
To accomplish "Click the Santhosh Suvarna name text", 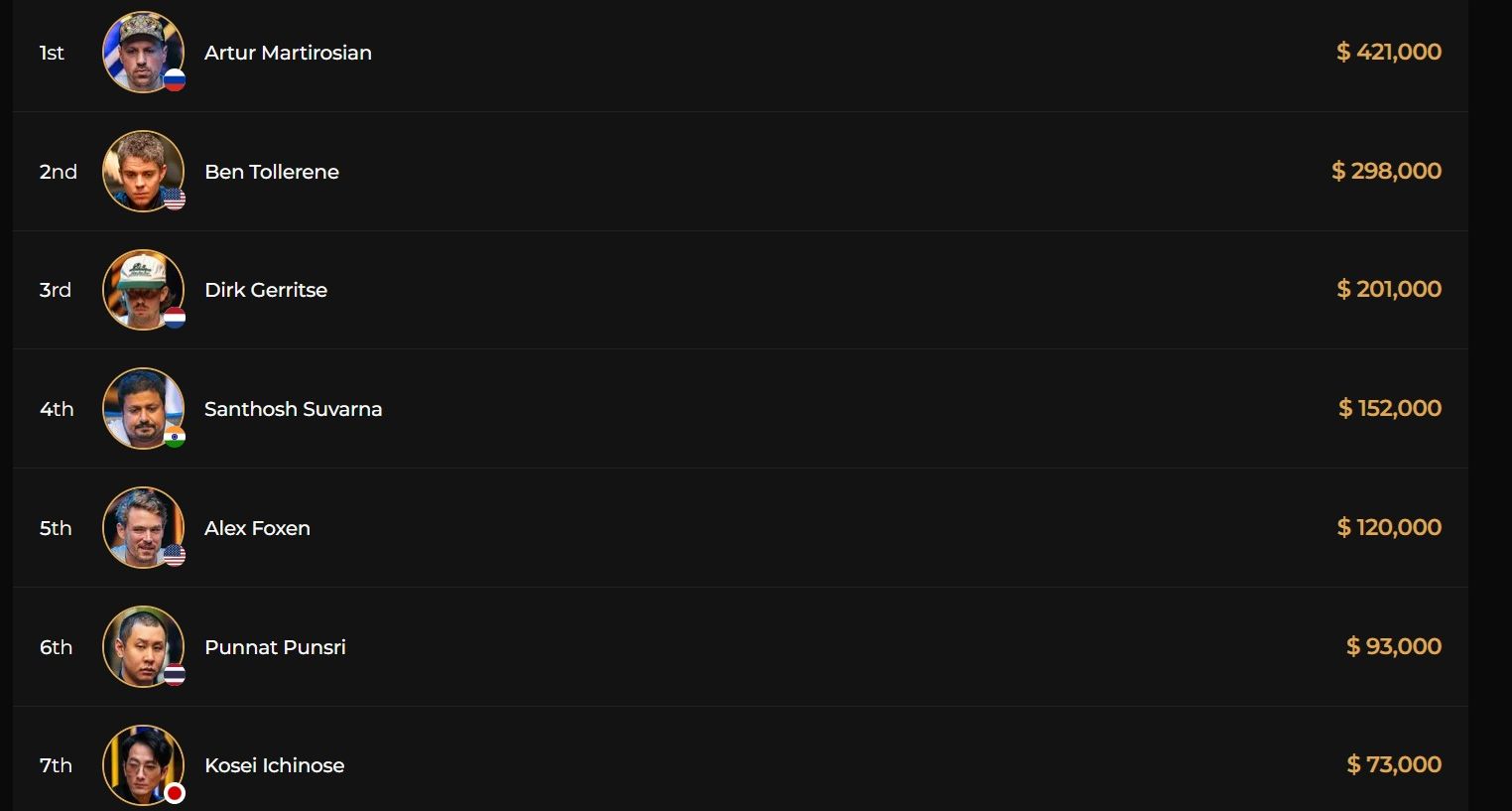I will tap(293, 409).
